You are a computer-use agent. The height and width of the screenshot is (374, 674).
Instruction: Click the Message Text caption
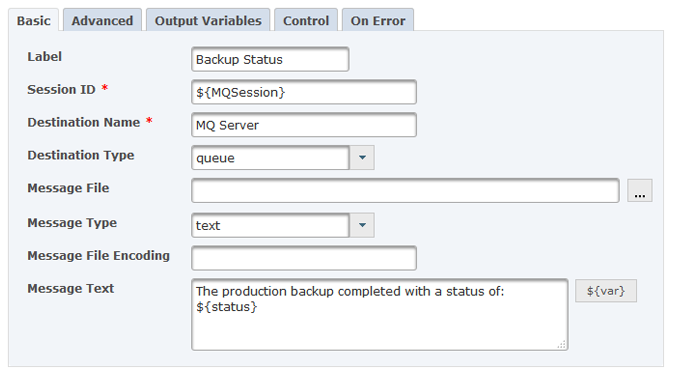[70, 288]
